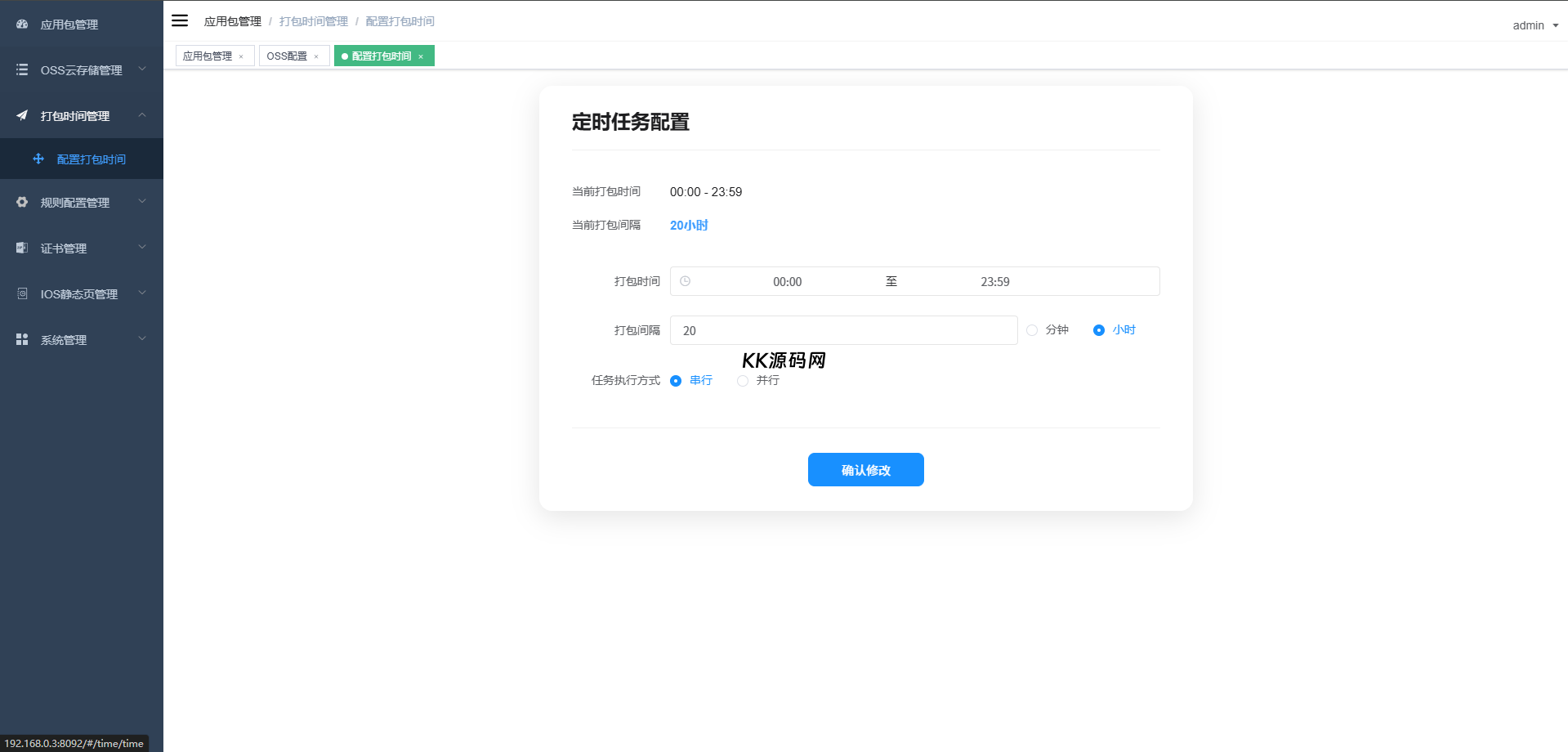Viewport: 1568px width, 752px height.
Task: Switch to the 应用包管理 tab
Action: pos(208,56)
